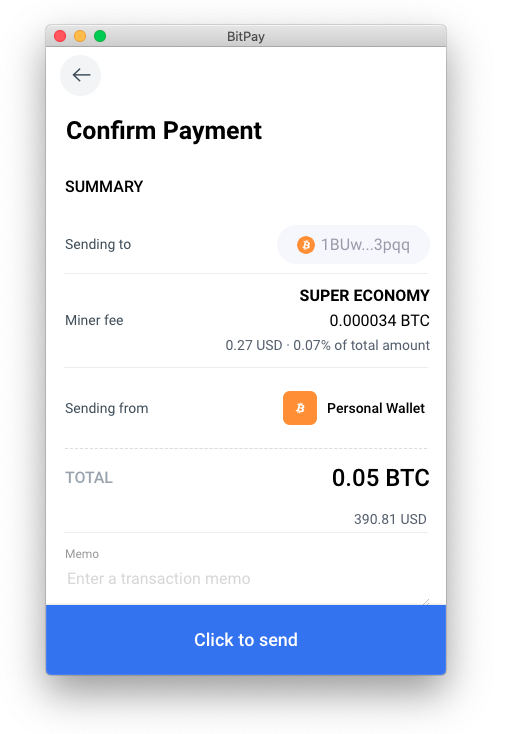Image resolution: width=505 pixels, height=734 pixels.
Task: Click the Sending from row label
Action: [107, 408]
